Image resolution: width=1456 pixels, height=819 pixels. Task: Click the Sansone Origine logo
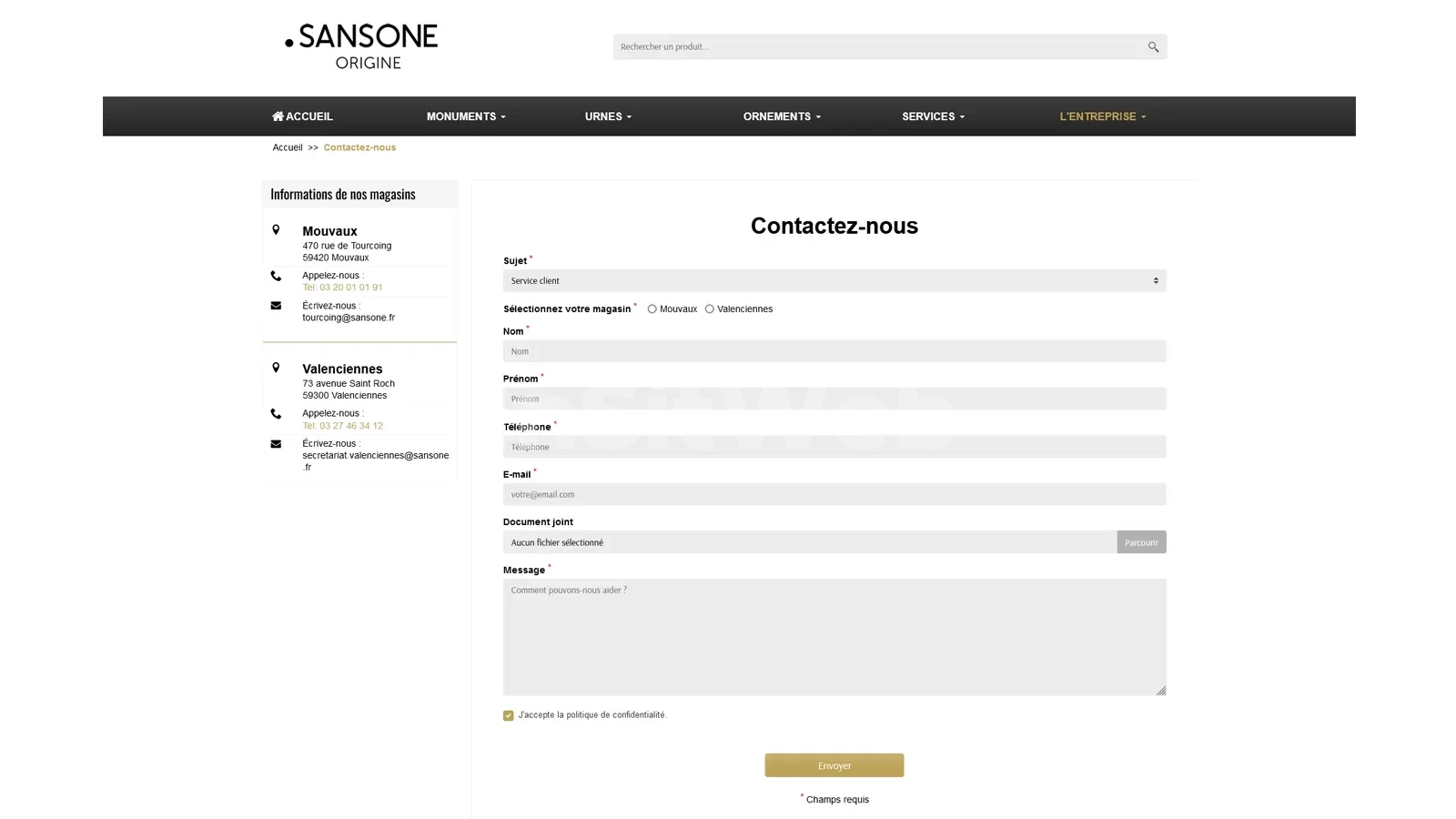click(x=361, y=46)
